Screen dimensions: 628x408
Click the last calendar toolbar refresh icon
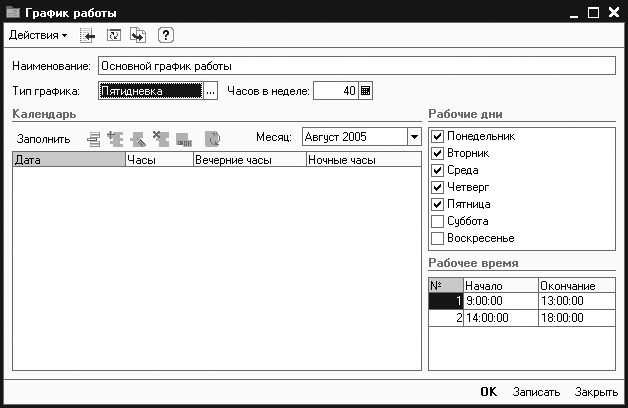pos(212,138)
